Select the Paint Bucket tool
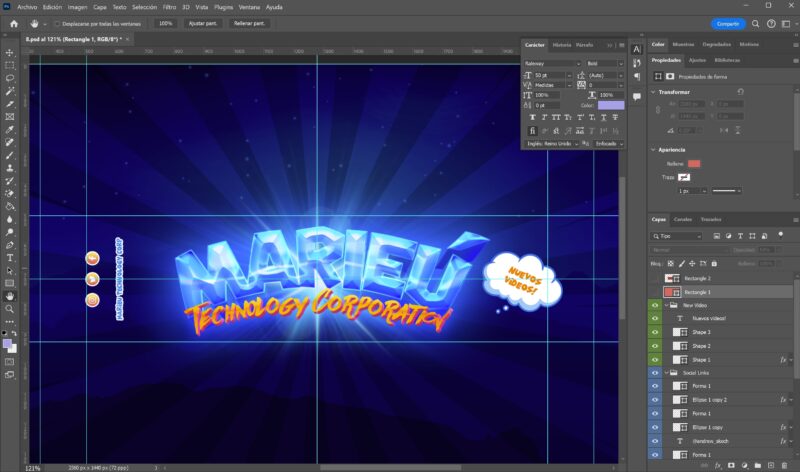The image size is (800, 472). pyautogui.click(x=10, y=207)
